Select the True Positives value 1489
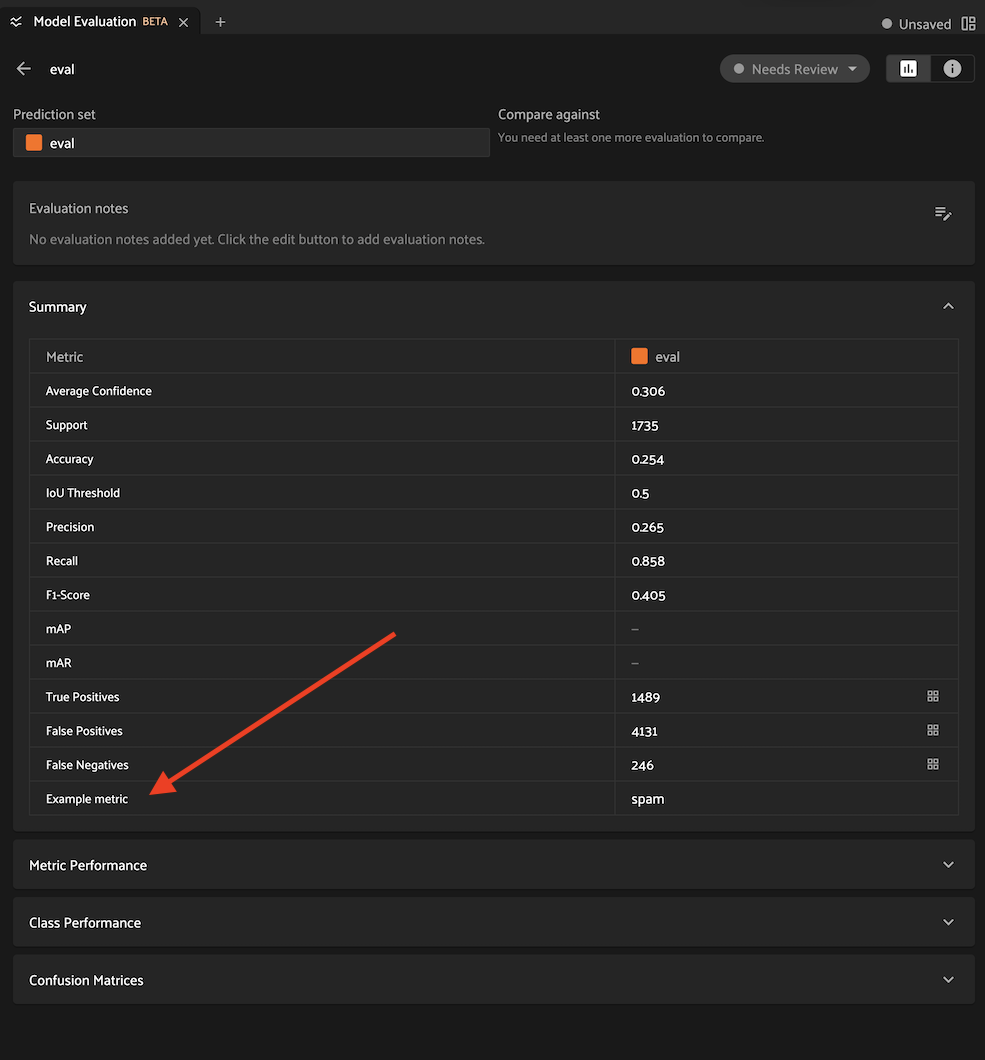985x1060 pixels. (645, 697)
